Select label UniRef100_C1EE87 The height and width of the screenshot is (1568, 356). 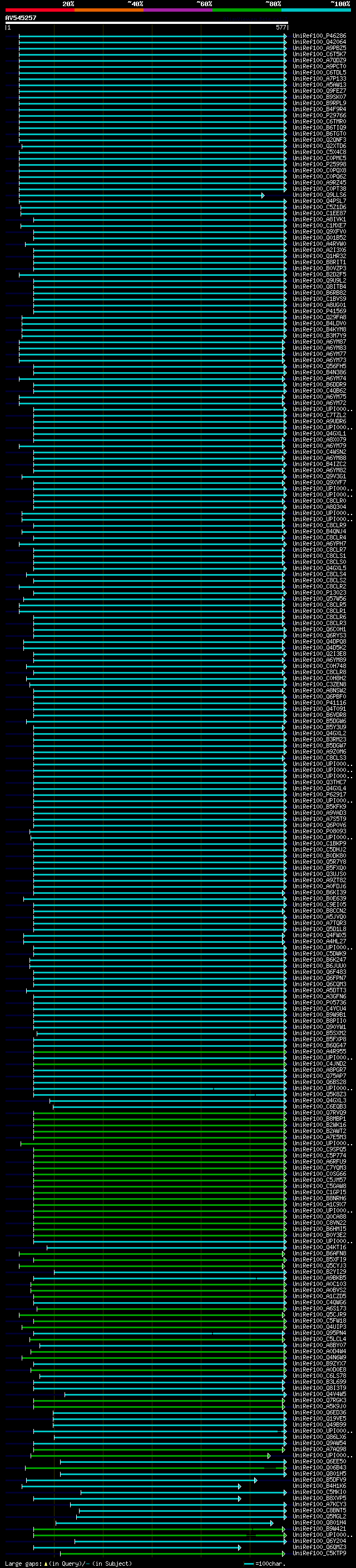pyautogui.click(x=319, y=213)
